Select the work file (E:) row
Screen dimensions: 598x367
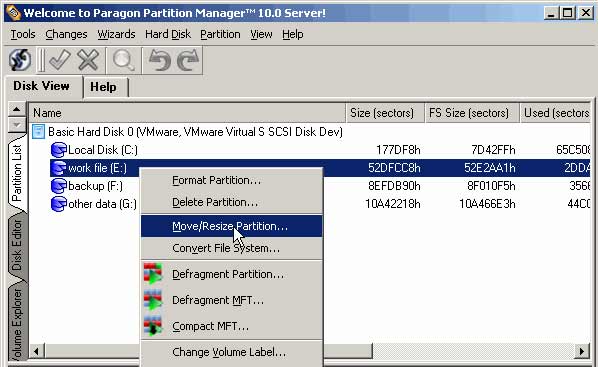[x=320, y=168]
